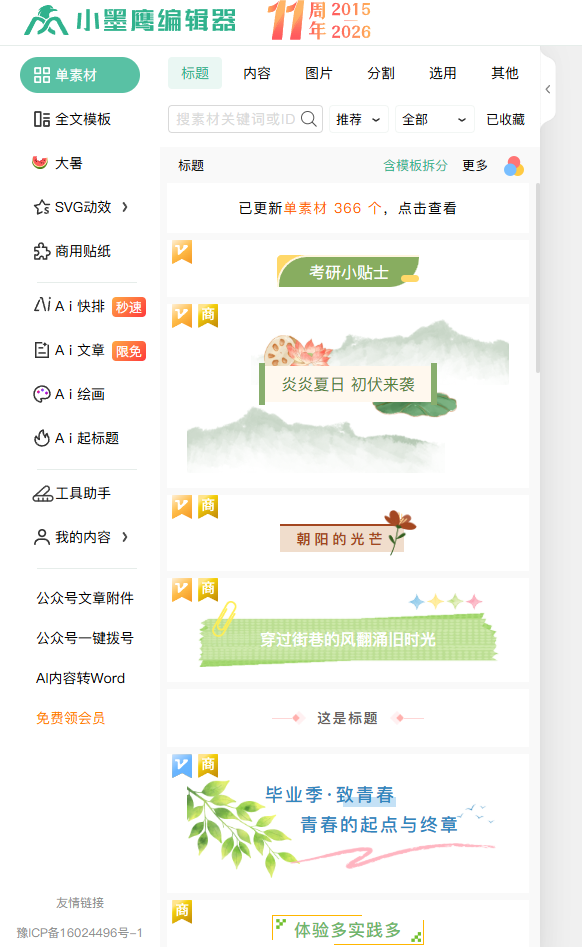Screen dimensions: 582x947
Task: Select the 毕业季·致青春 template
Action: pos(348,823)
